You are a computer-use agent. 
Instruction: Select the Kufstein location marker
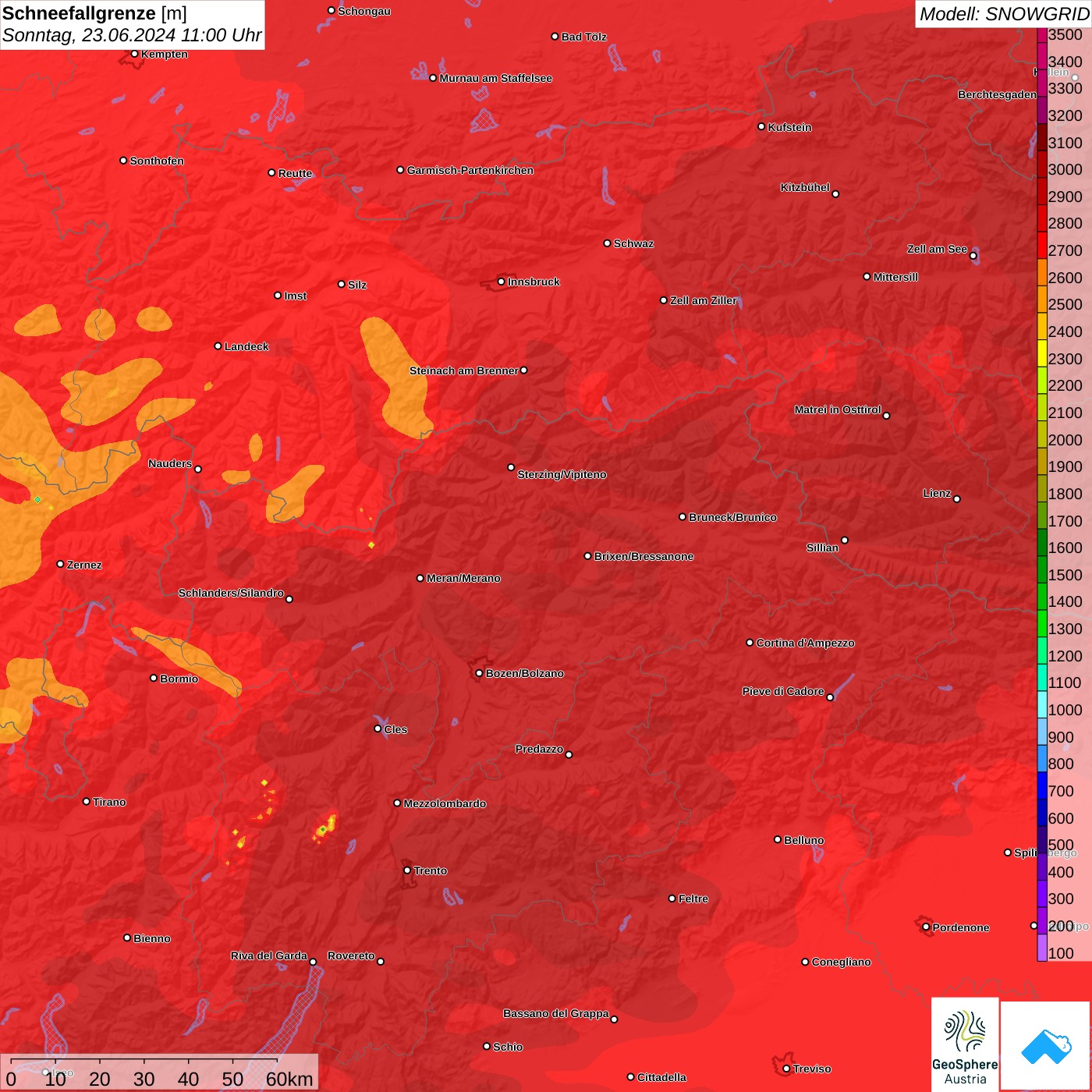[761, 126]
